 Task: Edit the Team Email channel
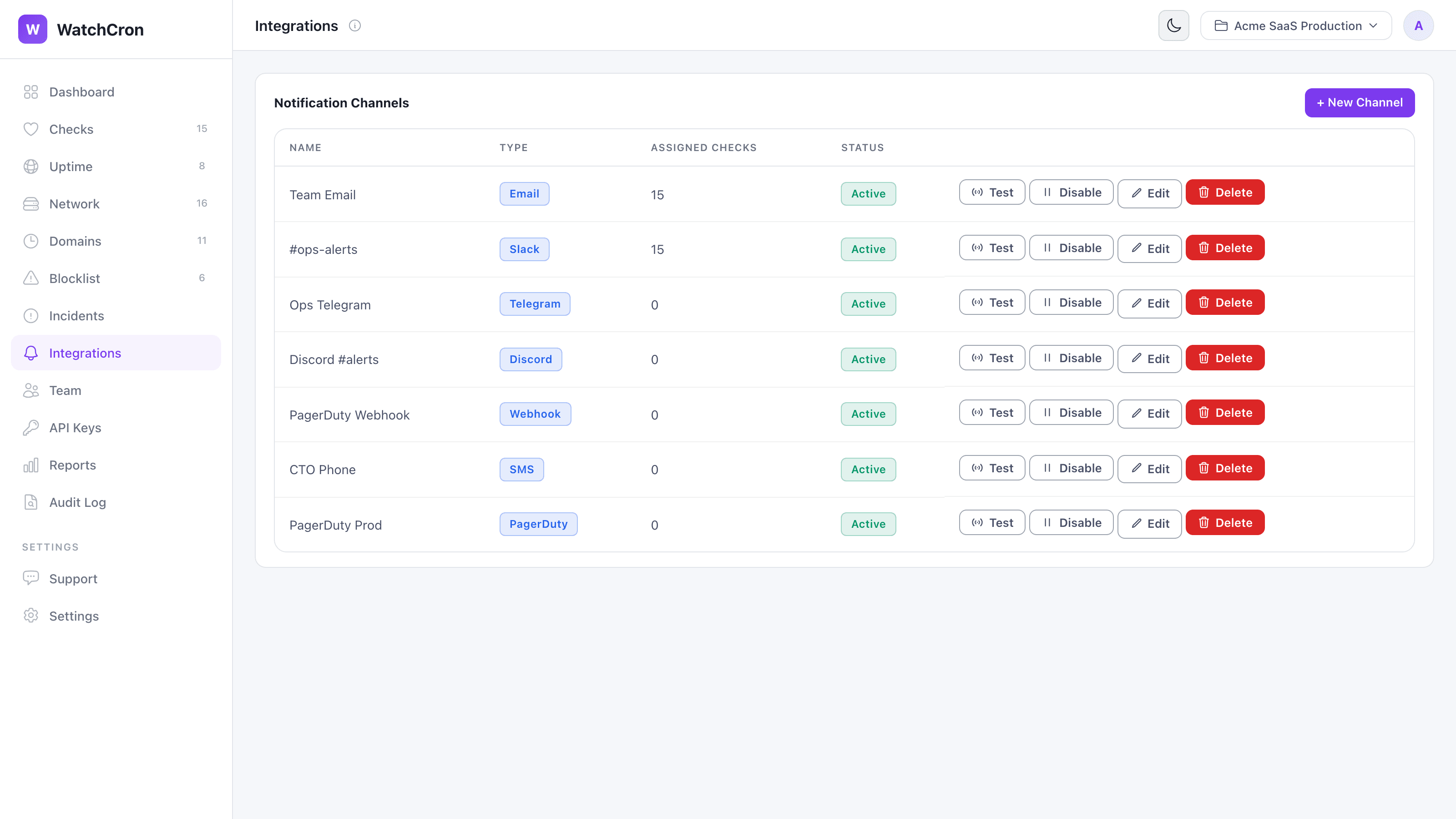[x=1150, y=193]
